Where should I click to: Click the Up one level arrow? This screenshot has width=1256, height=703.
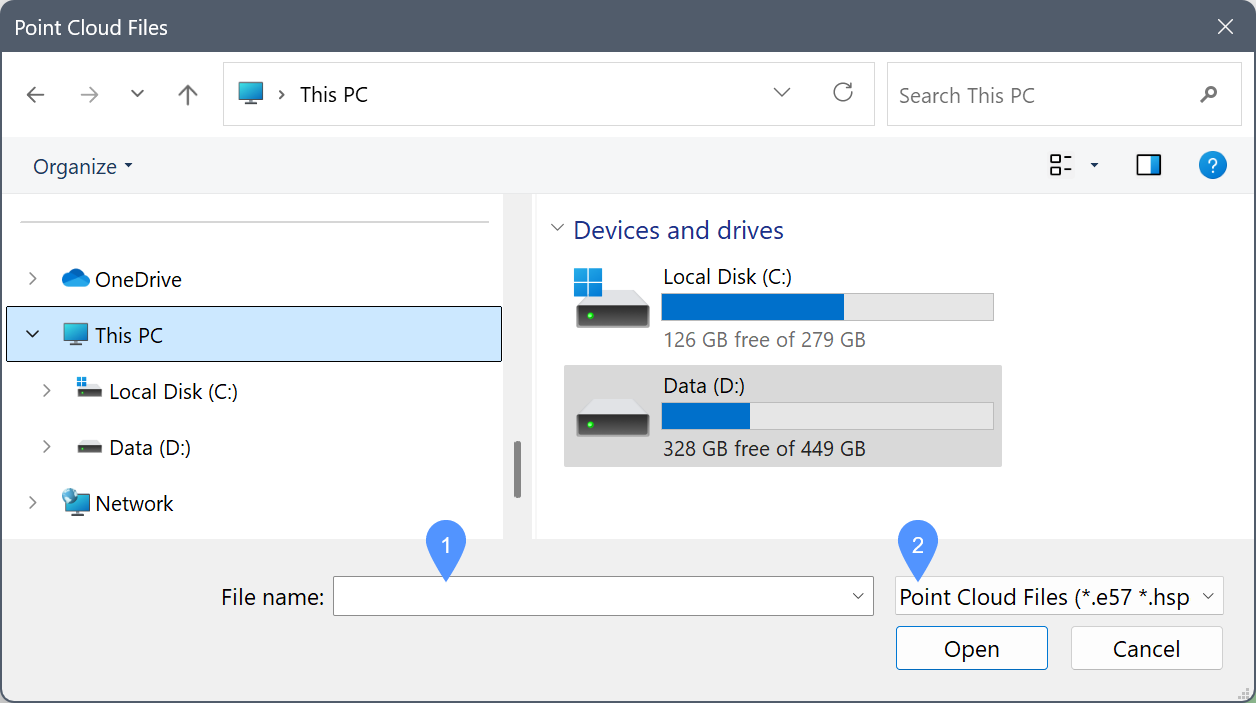coord(187,95)
